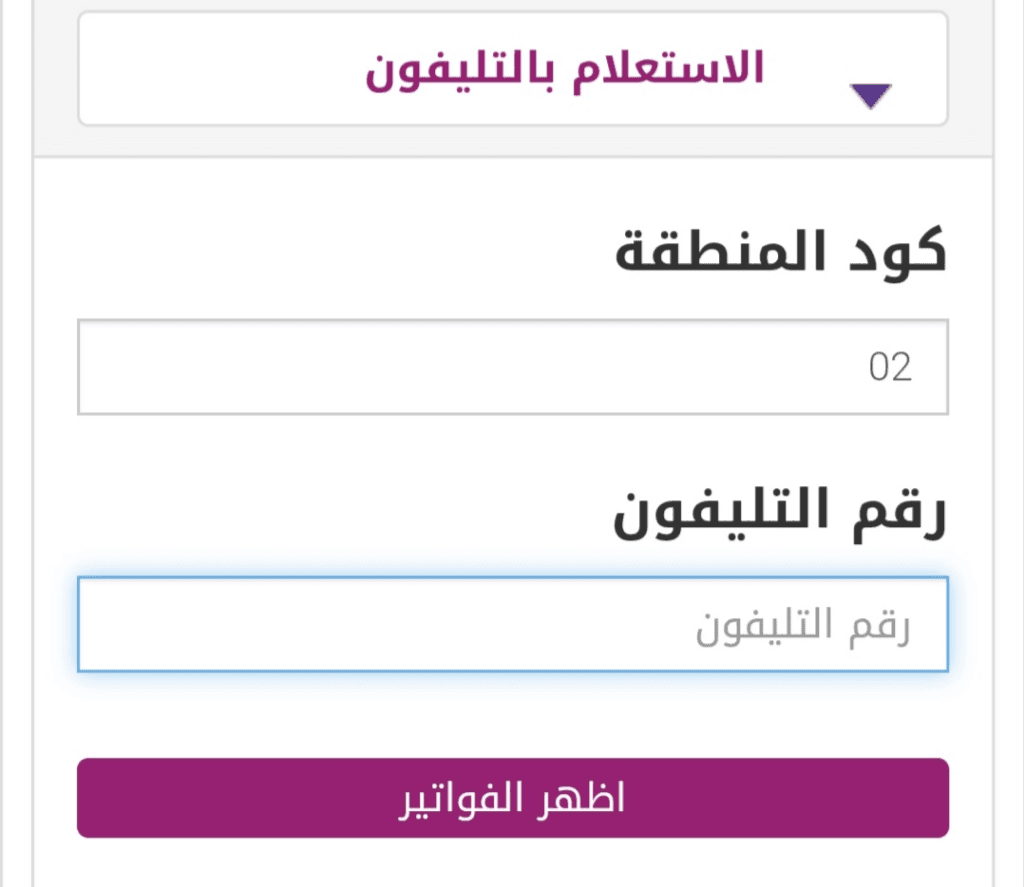The image size is (1024, 887).
Task: Click the left empty part of area code field
Action: [250, 367]
